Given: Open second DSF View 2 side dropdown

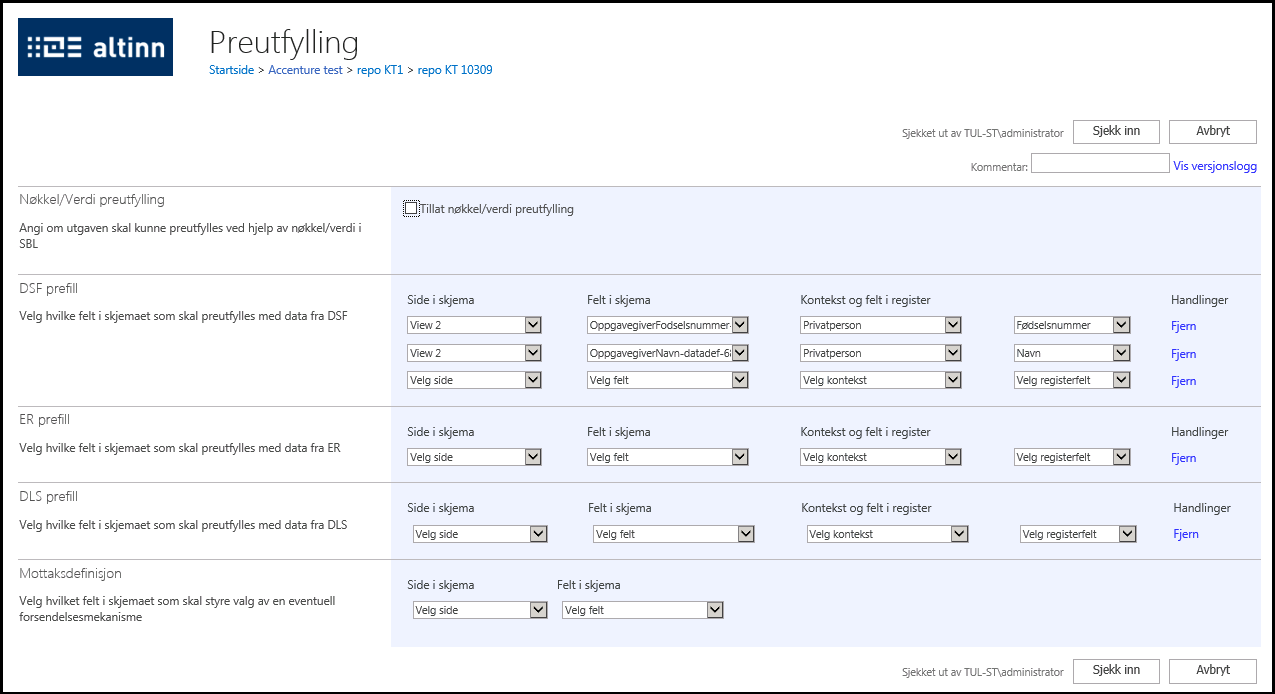Looking at the screenshot, I should (474, 353).
